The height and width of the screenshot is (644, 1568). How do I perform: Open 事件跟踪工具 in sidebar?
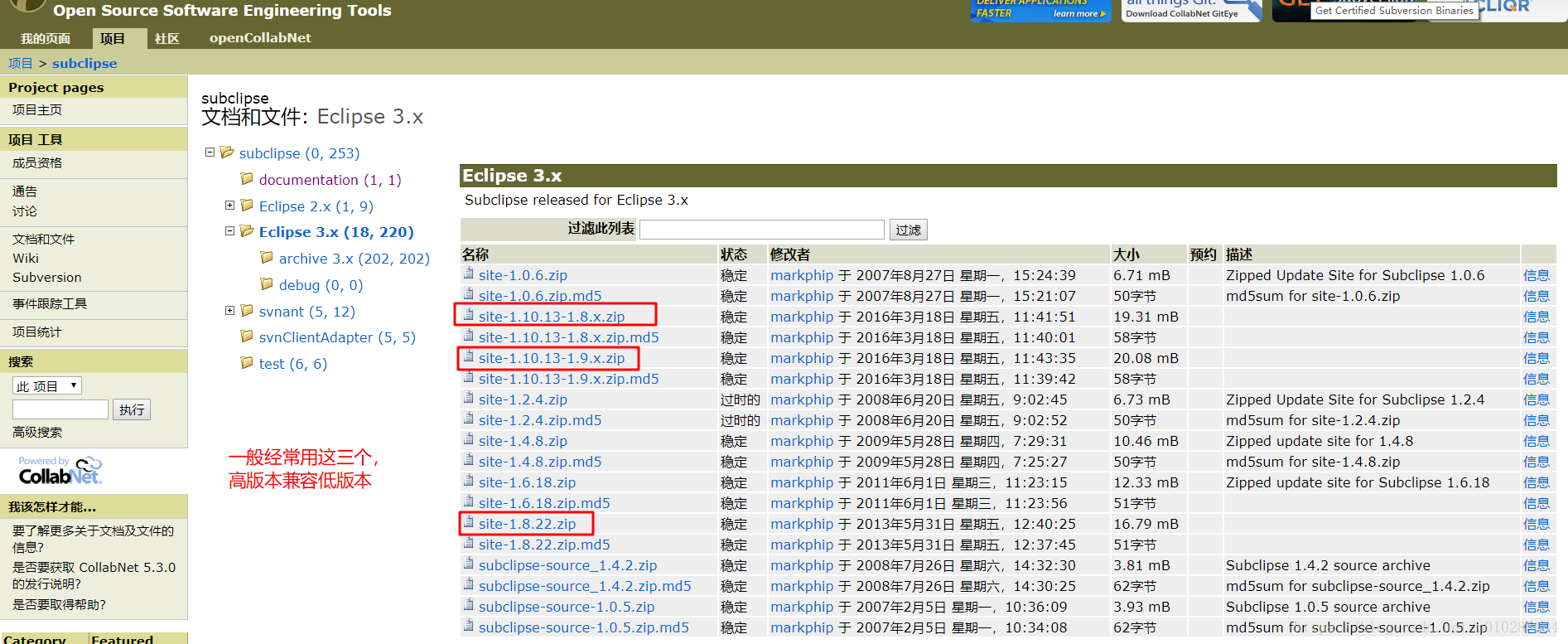pos(50,303)
